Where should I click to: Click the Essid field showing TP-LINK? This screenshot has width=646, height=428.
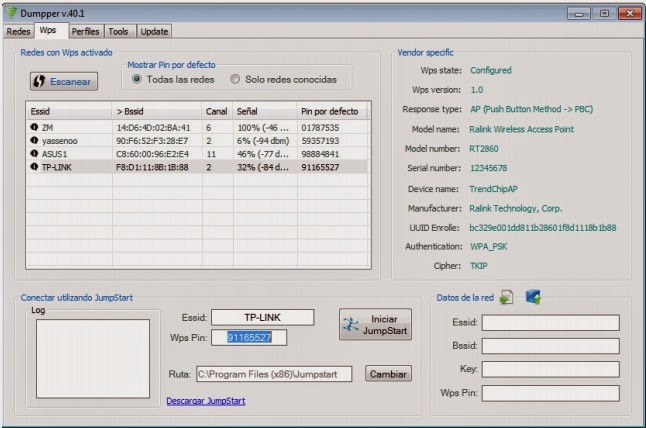coord(263,317)
